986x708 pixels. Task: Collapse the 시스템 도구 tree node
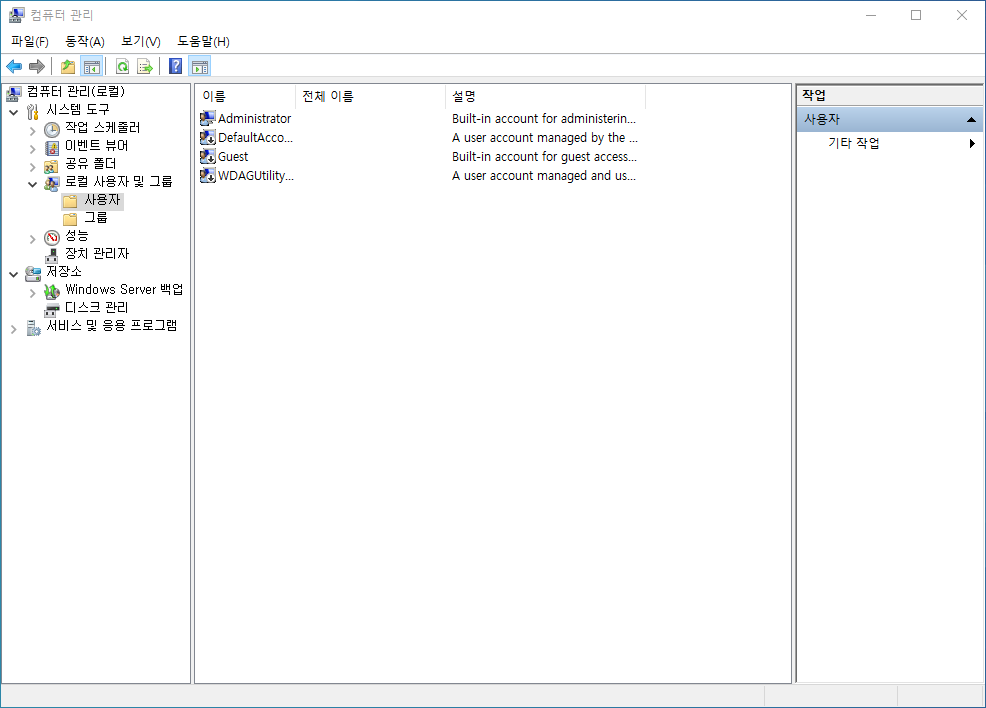13,113
